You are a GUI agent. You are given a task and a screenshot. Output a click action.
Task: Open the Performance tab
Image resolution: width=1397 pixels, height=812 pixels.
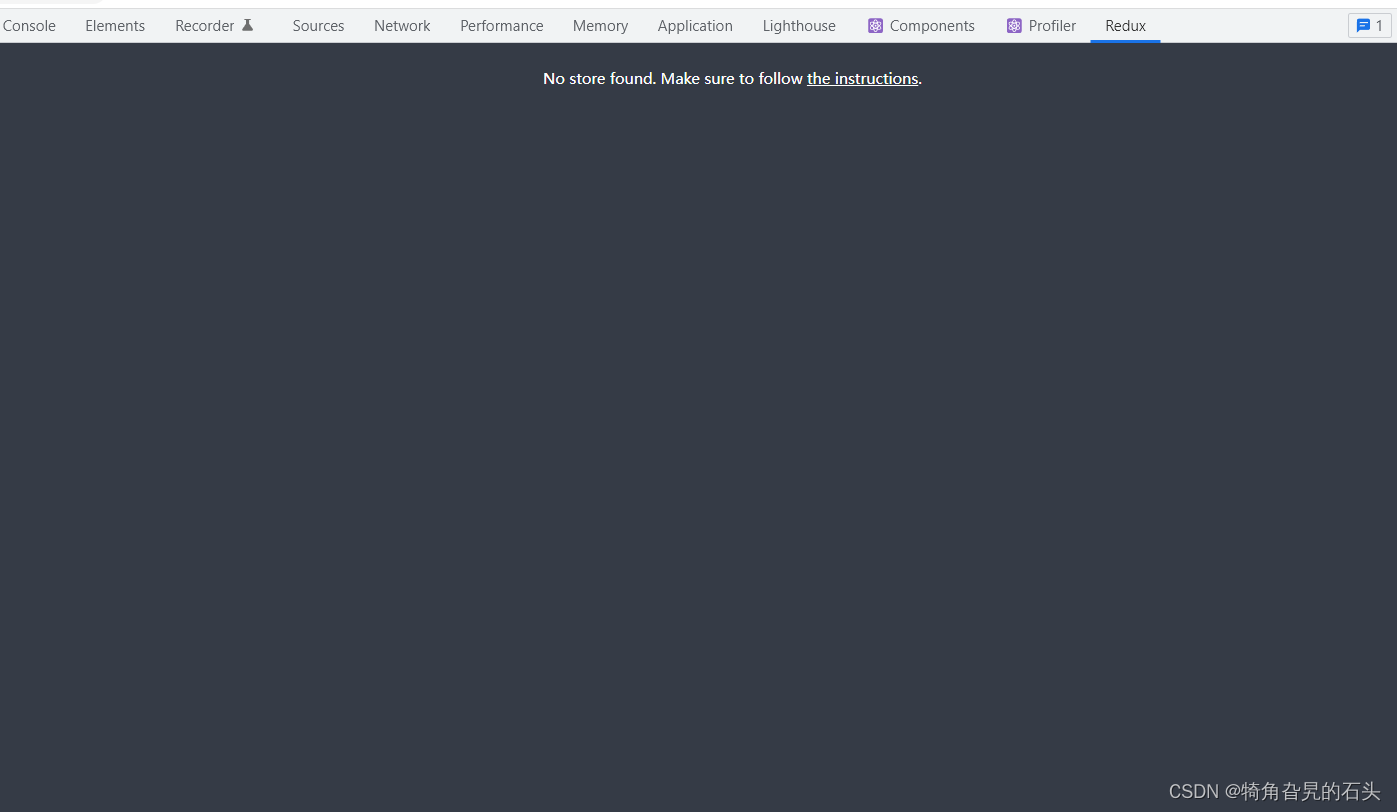502,26
